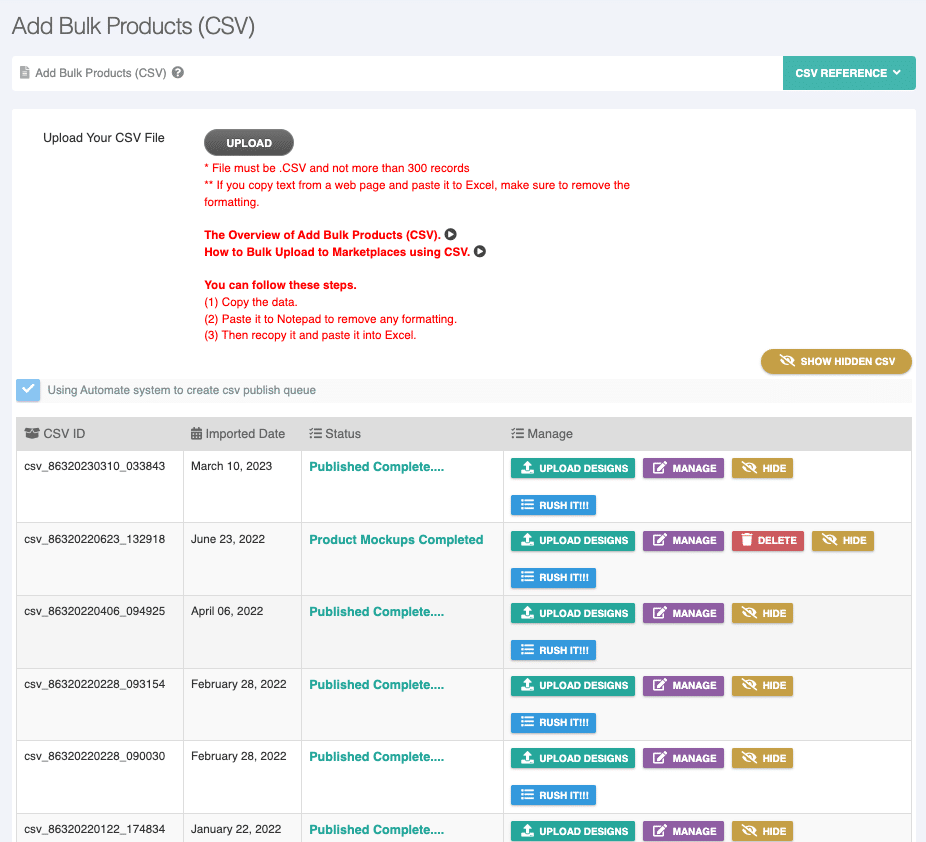Click the Product Mockups Completed status text
Viewport: 926px width, 842px height.
(x=396, y=540)
